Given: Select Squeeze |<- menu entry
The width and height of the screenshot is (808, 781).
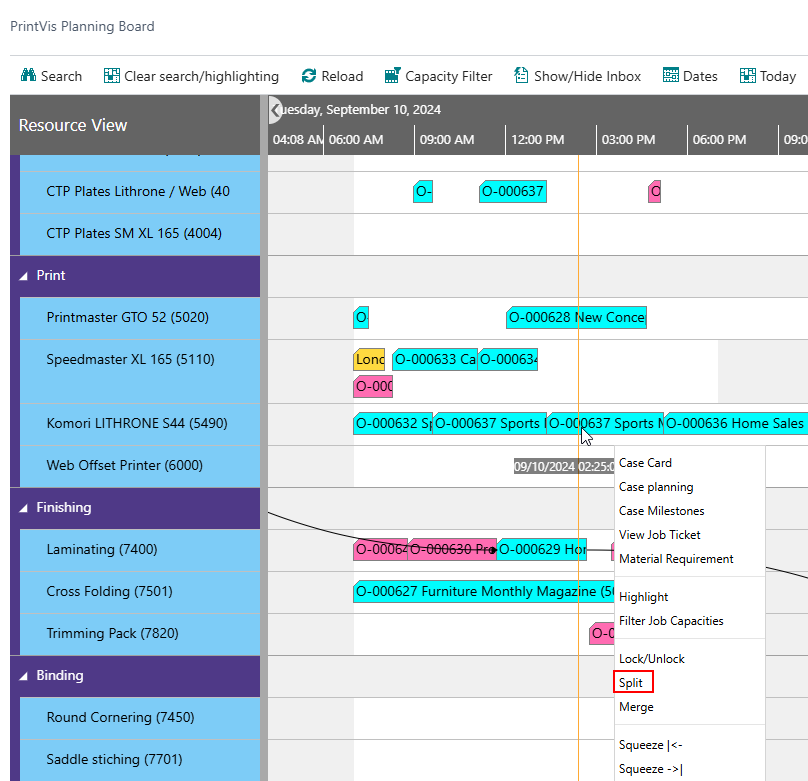Looking at the screenshot, I should tap(650, 745).
